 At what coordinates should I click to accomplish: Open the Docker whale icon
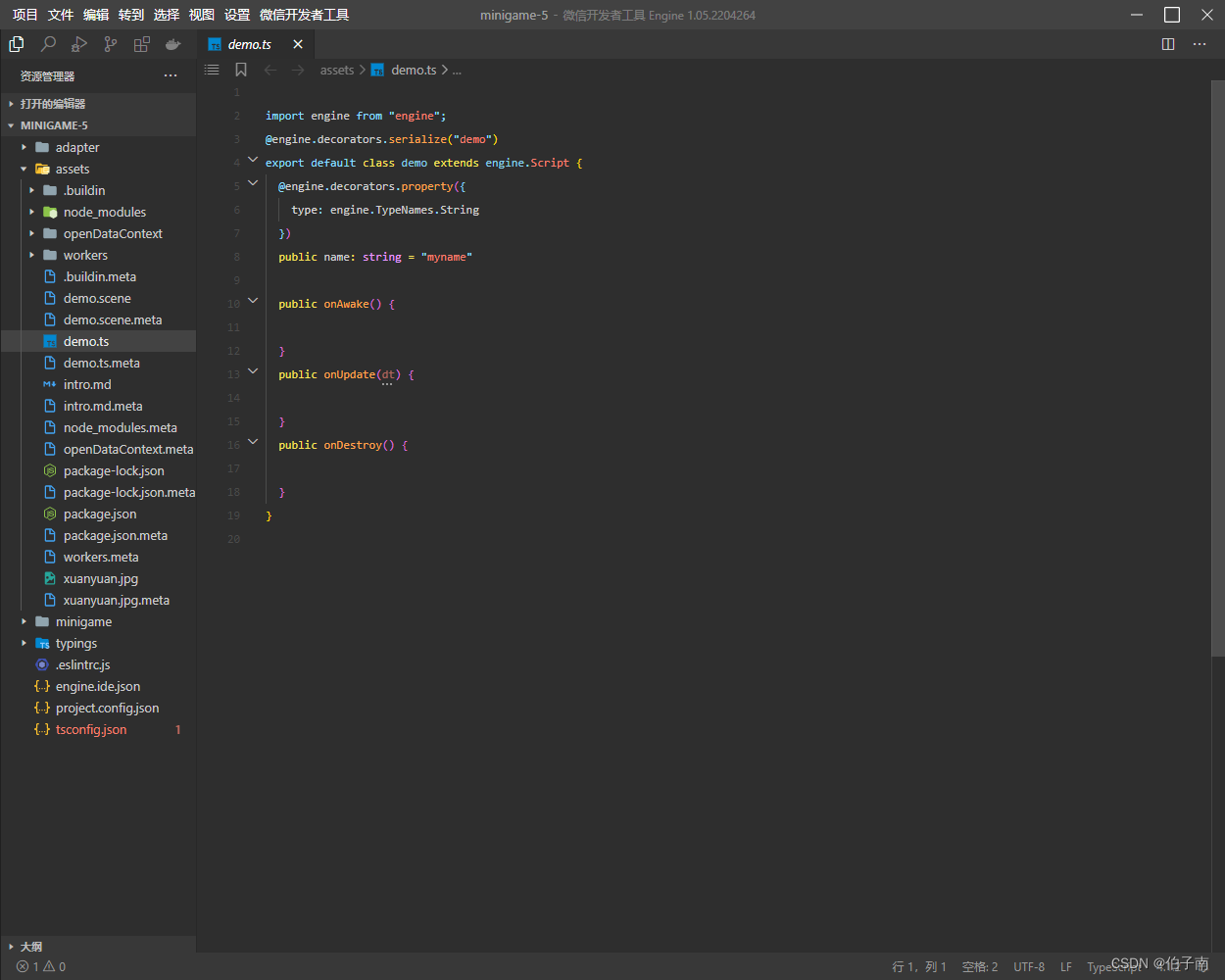point(173,44)
